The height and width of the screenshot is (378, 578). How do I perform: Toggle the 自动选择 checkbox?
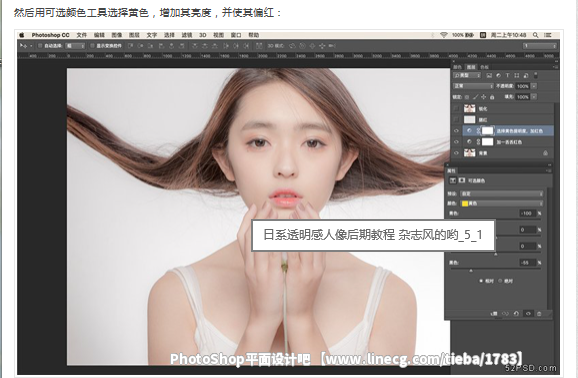click(40, 46)
